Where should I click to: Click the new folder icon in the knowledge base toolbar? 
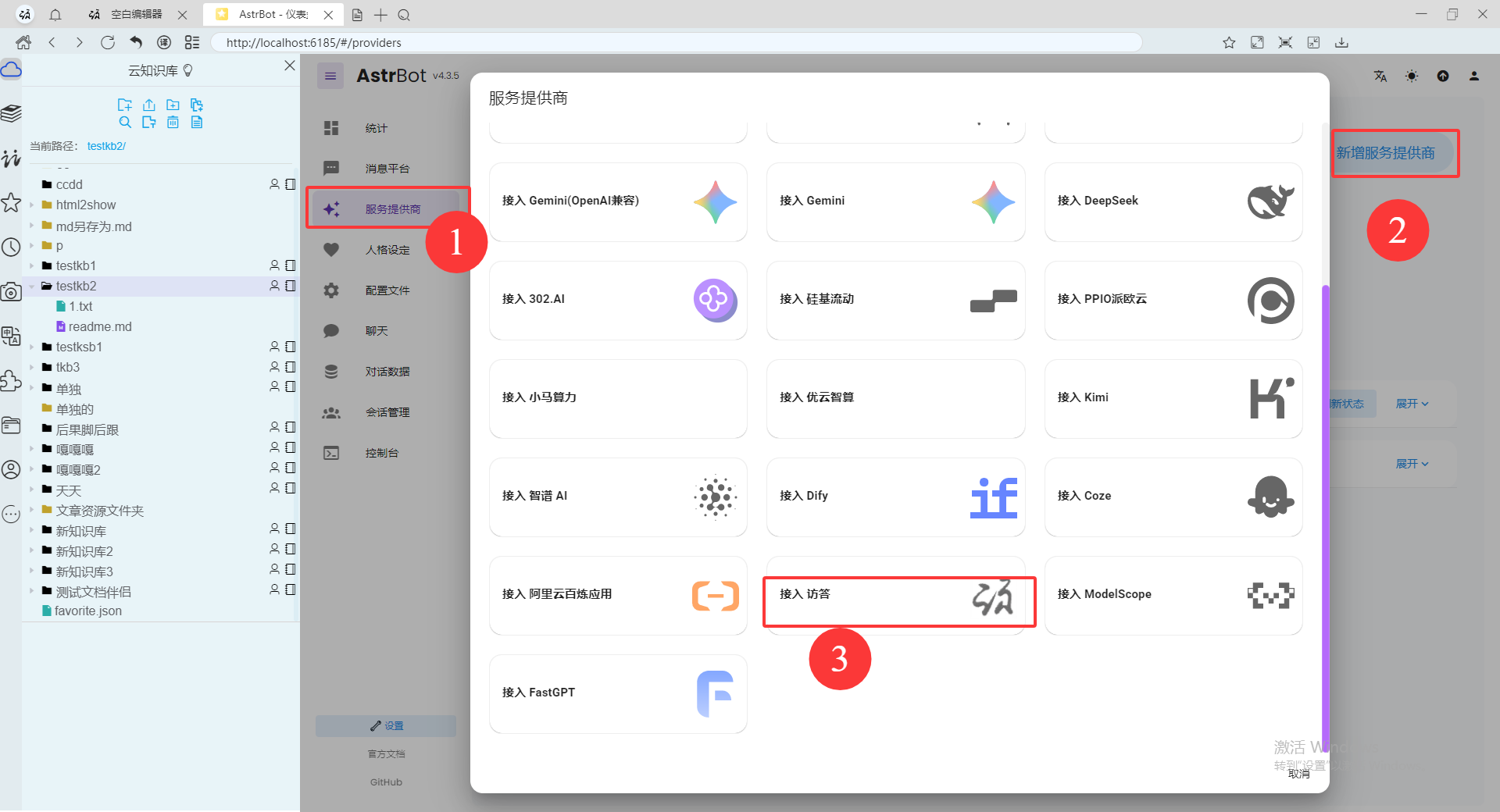(173, 105)
